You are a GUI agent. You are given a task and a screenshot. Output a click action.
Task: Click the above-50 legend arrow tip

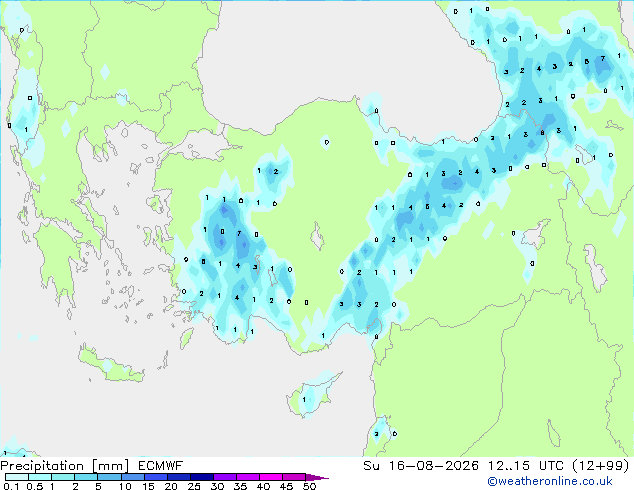point(317,477)
